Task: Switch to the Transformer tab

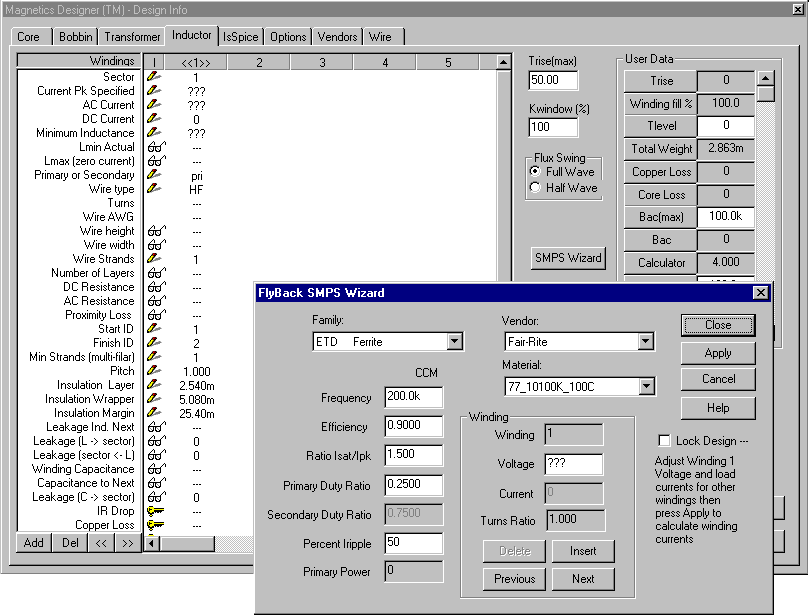Action: click(131, 37)
